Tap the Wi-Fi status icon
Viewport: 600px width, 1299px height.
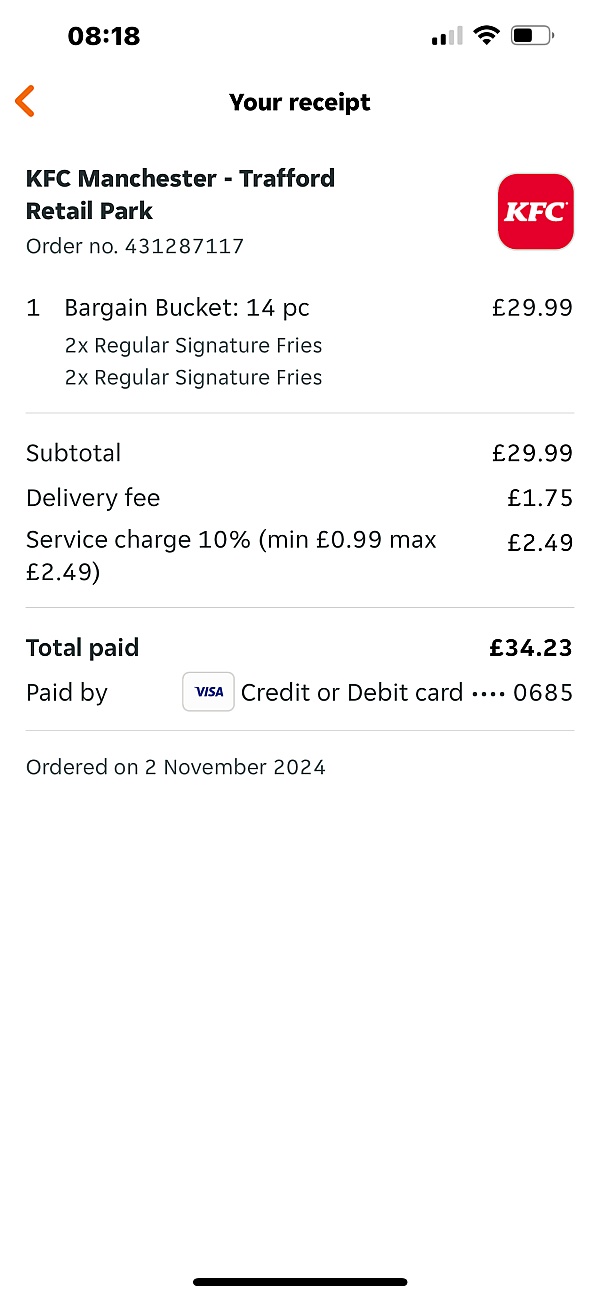coord(487,37)
